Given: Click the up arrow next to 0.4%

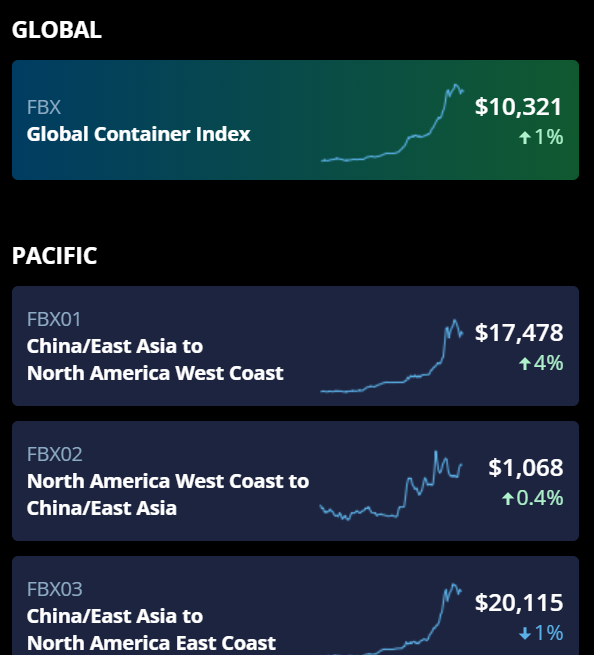Looking at the screenshot, I should pyautogui.click(x=508, y=498).
